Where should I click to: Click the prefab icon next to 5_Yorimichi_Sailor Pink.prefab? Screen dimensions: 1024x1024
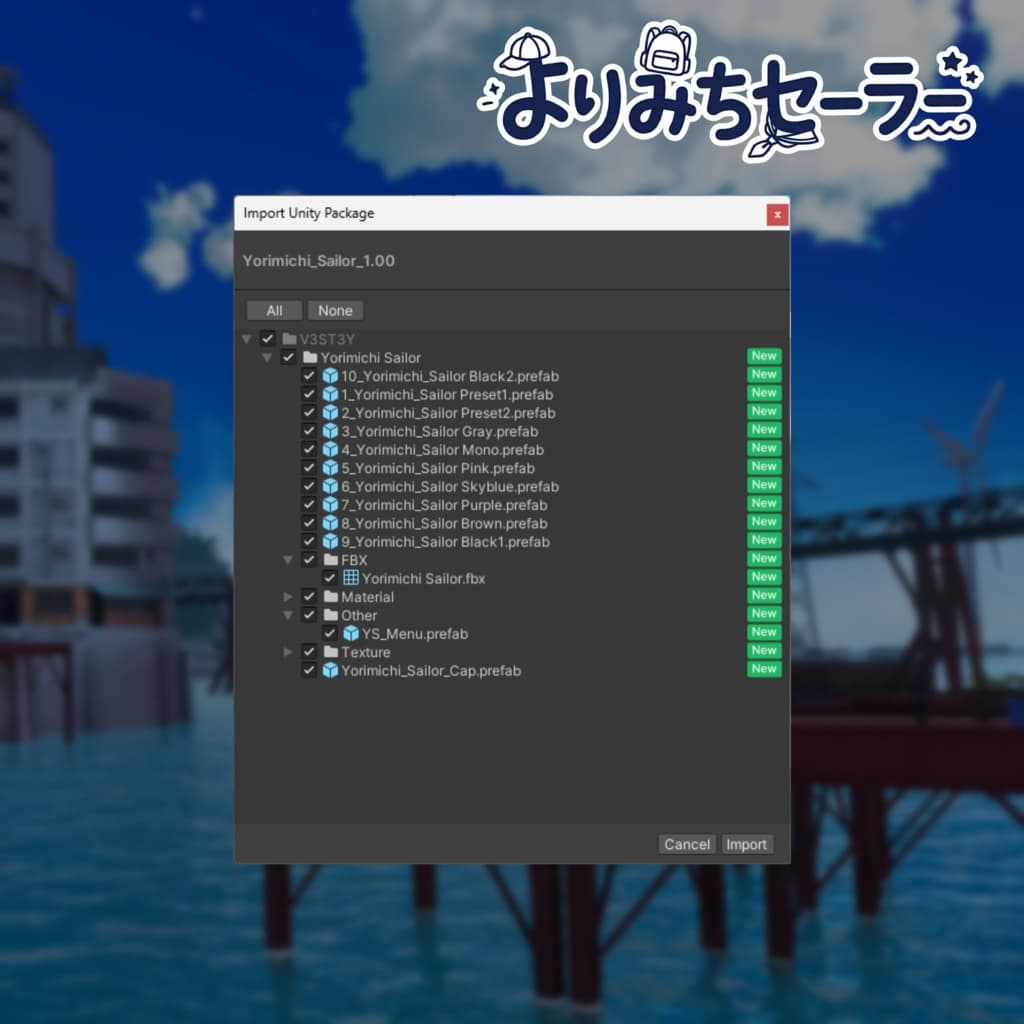(331, 468)
